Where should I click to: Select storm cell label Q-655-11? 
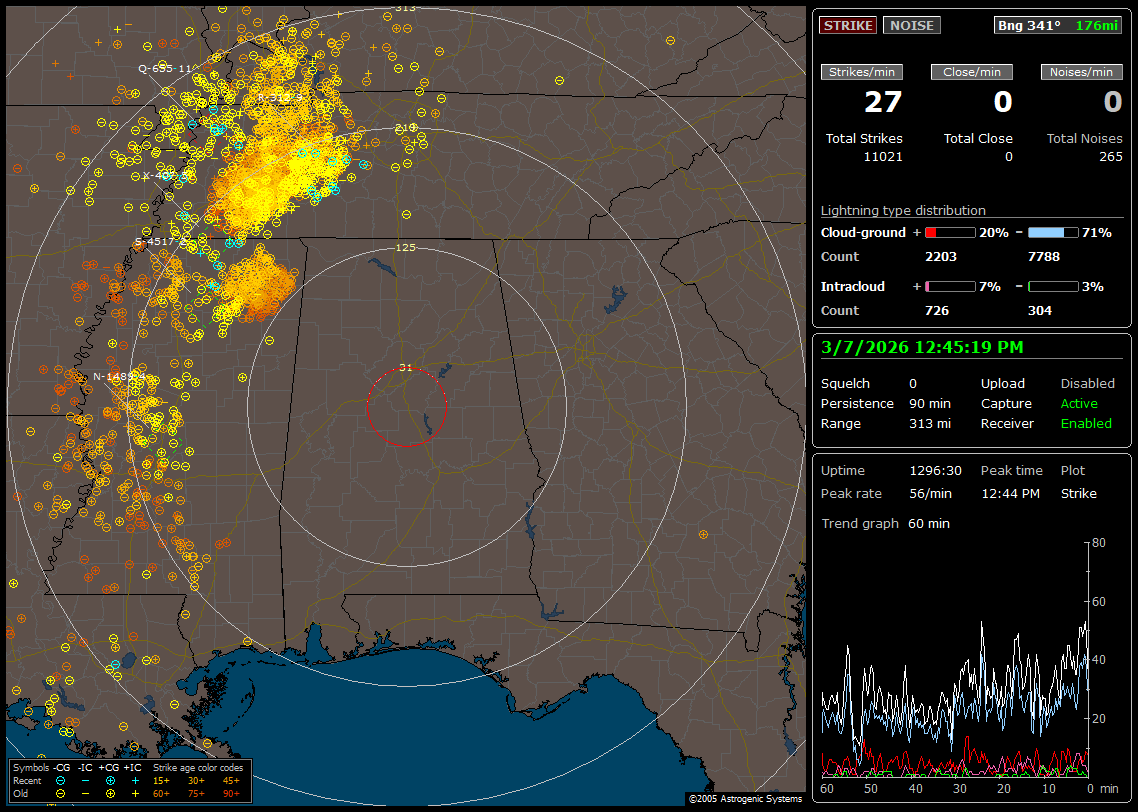tap(164, 69)
